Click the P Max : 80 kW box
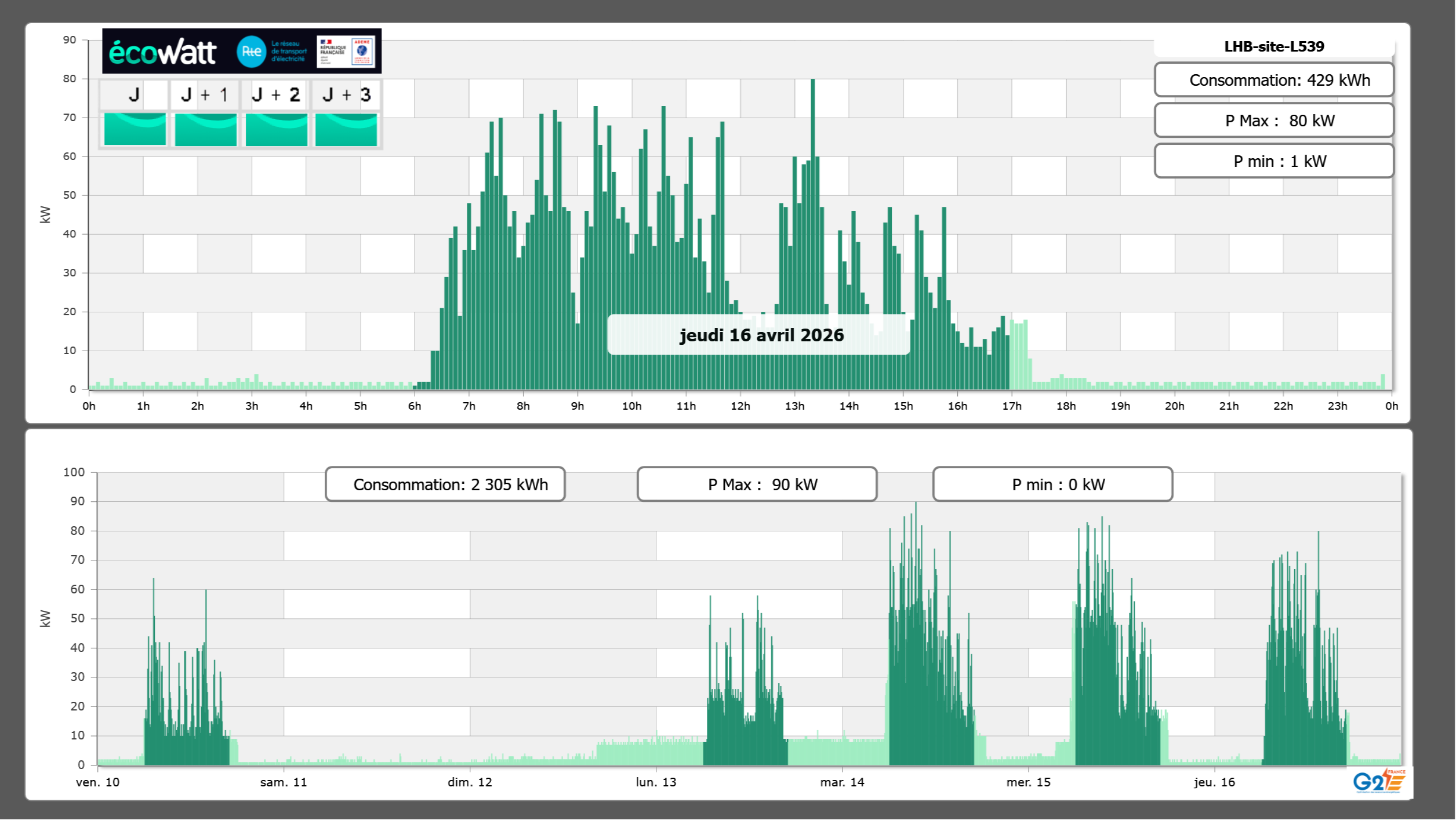 [x=1274, y=121]
